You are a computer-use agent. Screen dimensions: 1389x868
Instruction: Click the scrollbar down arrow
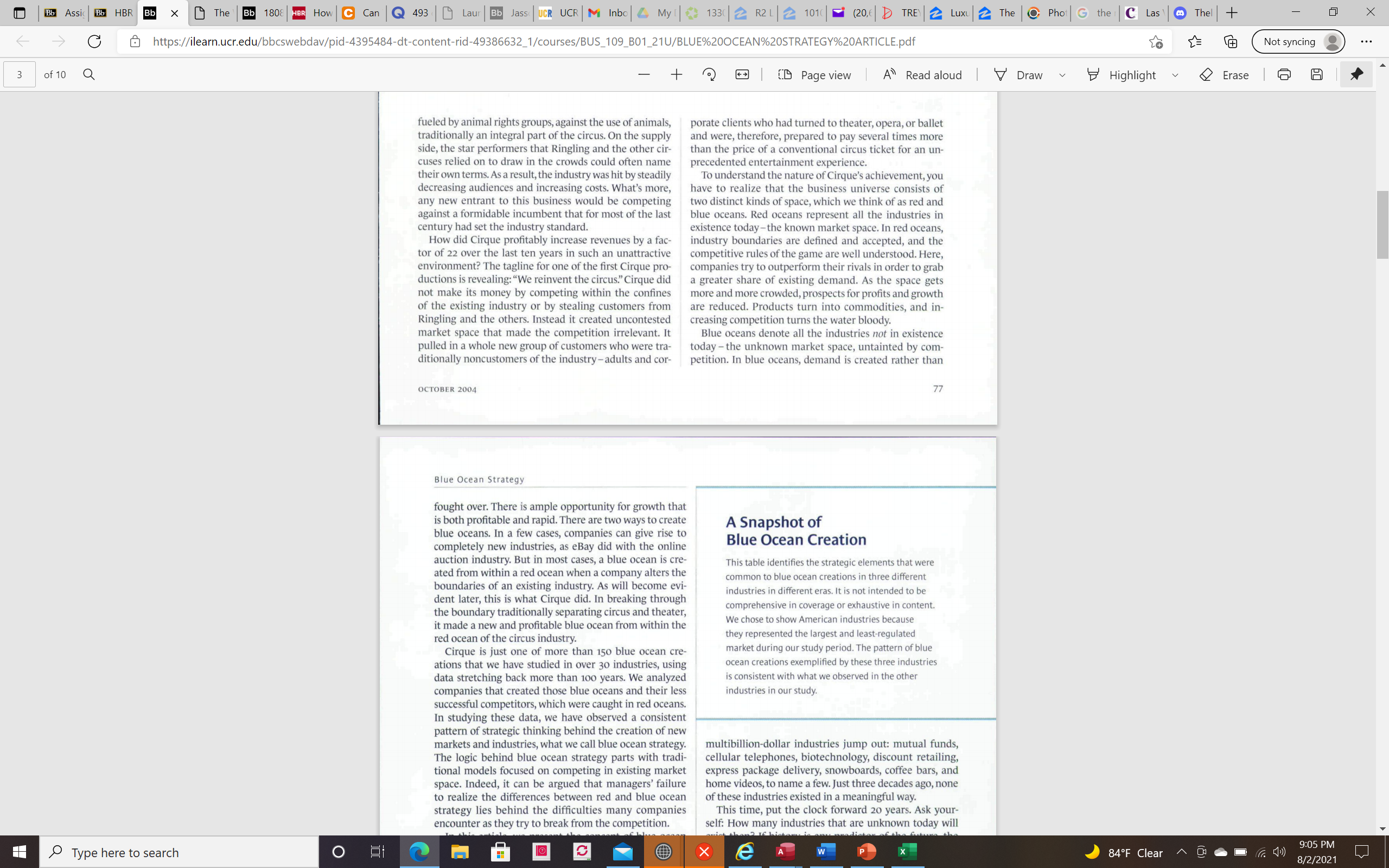[x=1382, y=829]
